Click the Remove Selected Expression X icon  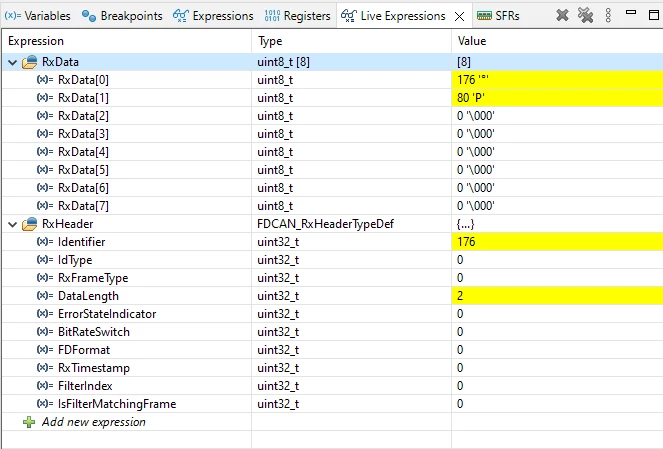click(562, 16)
